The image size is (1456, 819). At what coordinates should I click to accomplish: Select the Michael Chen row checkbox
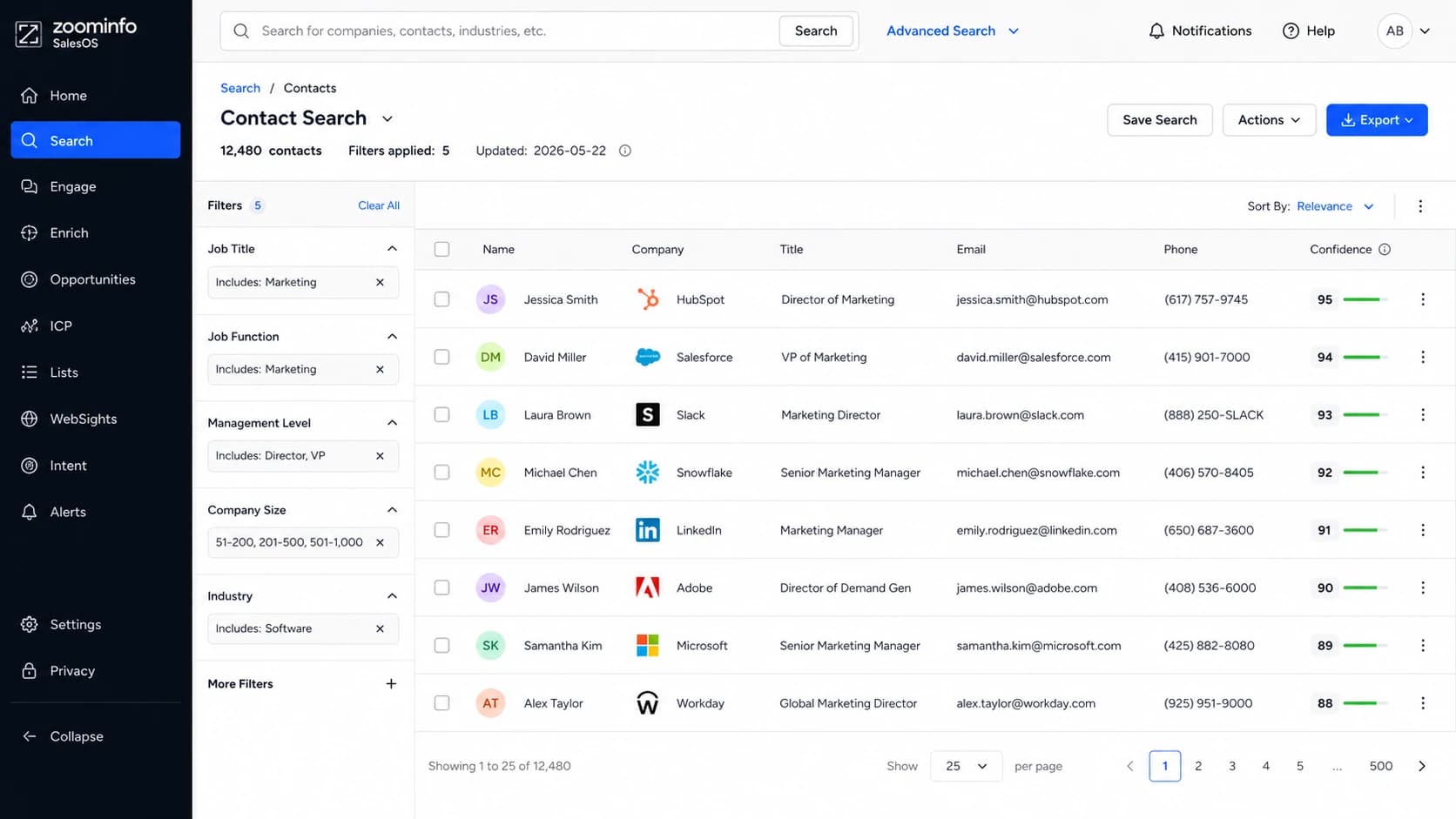(442, 472)
